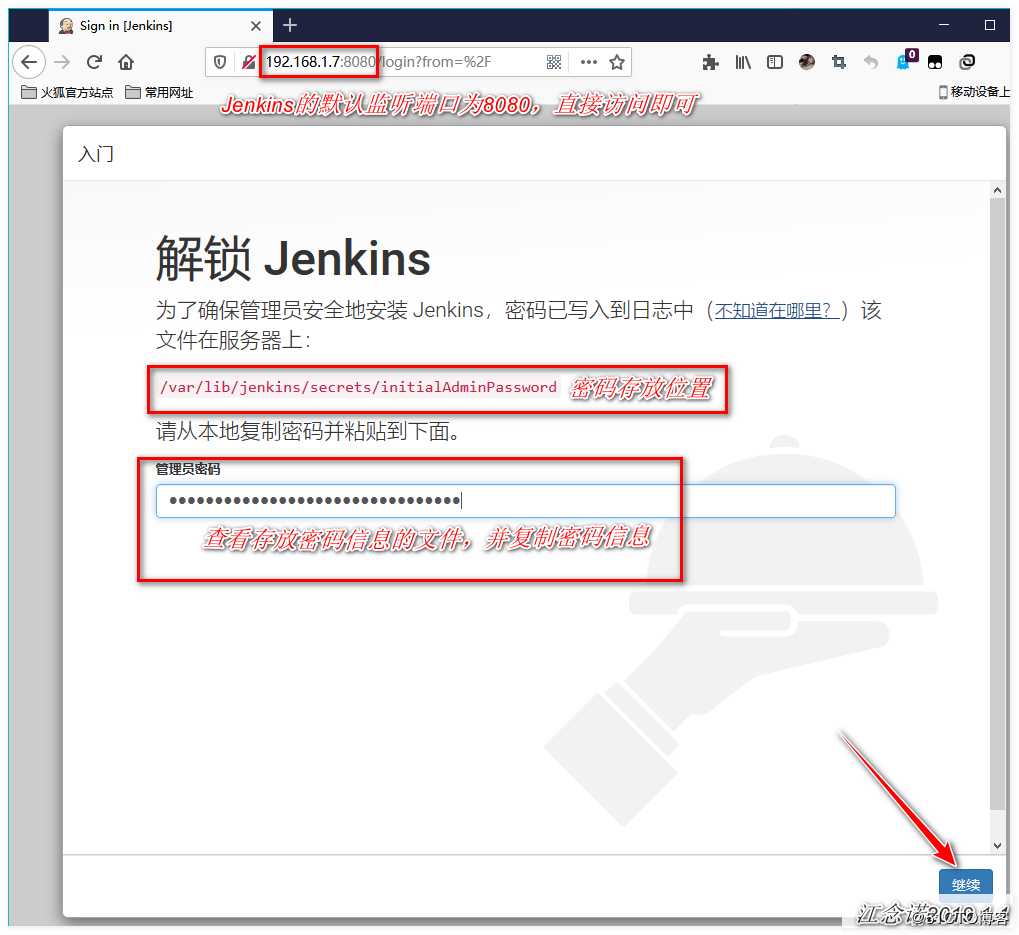
Task: Open the extensions puzzle-piece icon
Action: (711, 62)
